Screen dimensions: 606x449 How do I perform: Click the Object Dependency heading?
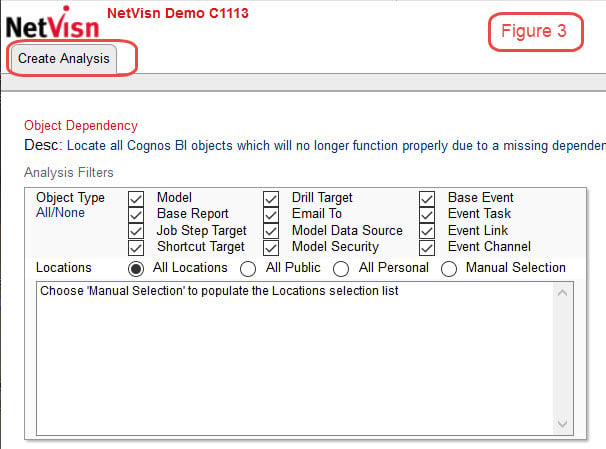click(x=81, y=126)
